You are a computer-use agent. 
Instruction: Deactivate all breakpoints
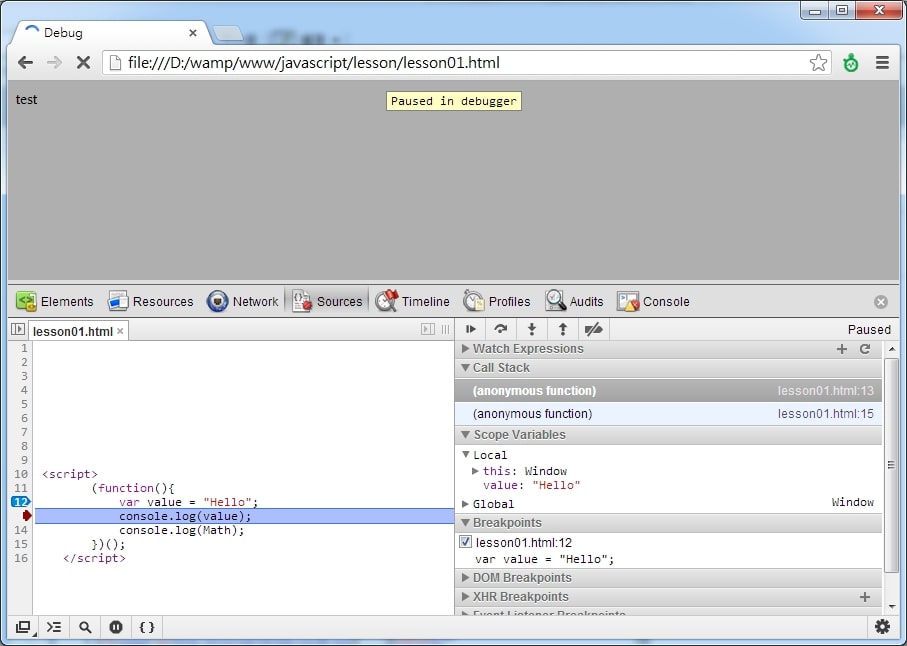[x=593, y=329]
